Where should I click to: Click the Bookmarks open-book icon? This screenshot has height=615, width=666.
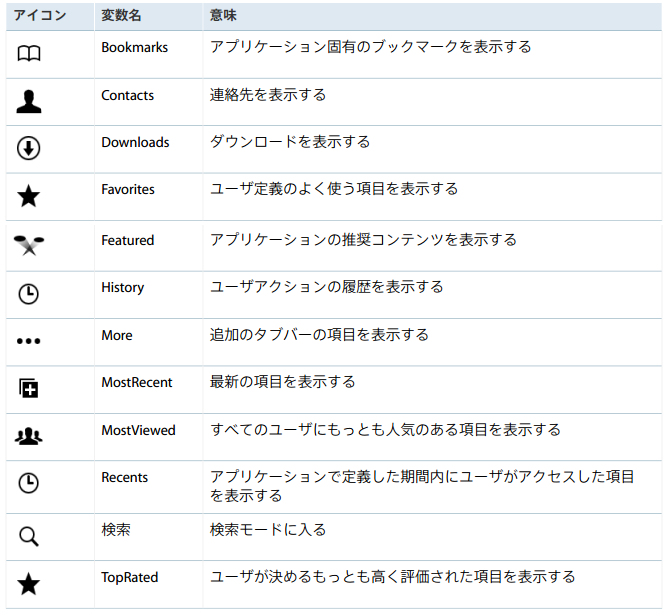click(29, 54)
